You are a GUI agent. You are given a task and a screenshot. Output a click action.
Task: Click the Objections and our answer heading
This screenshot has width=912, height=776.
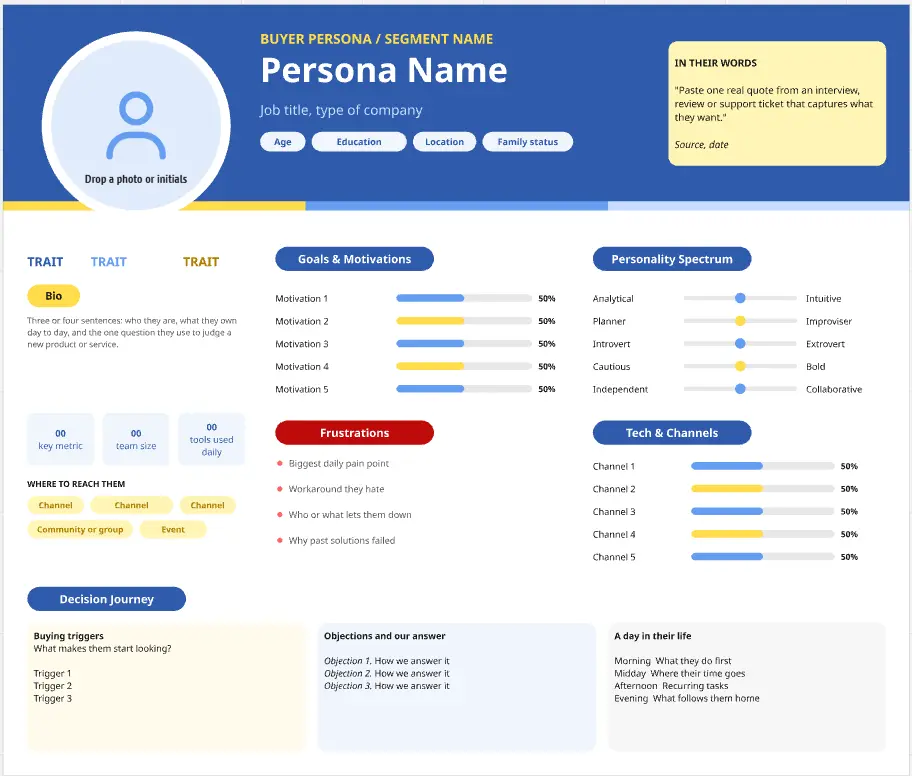(x=384, y=636)
